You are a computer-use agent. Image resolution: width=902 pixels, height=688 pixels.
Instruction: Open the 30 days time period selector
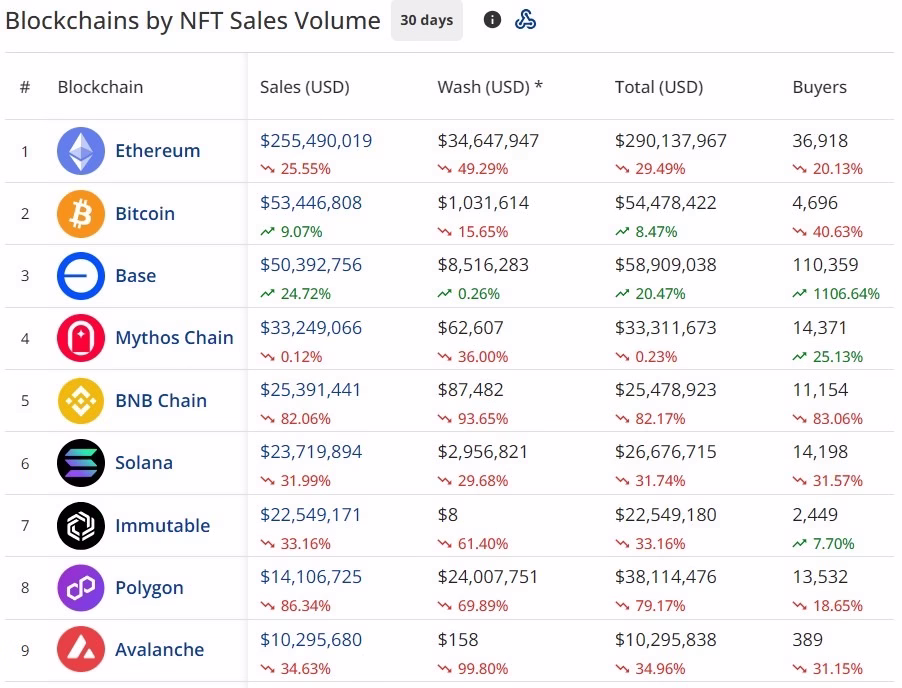[x=427, y=20]
